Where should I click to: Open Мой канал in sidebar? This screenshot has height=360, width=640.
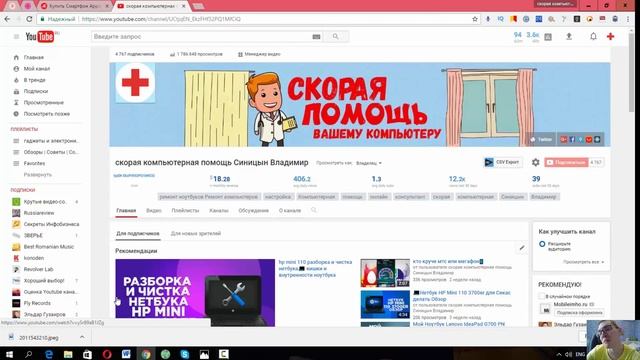pos(37,69)
